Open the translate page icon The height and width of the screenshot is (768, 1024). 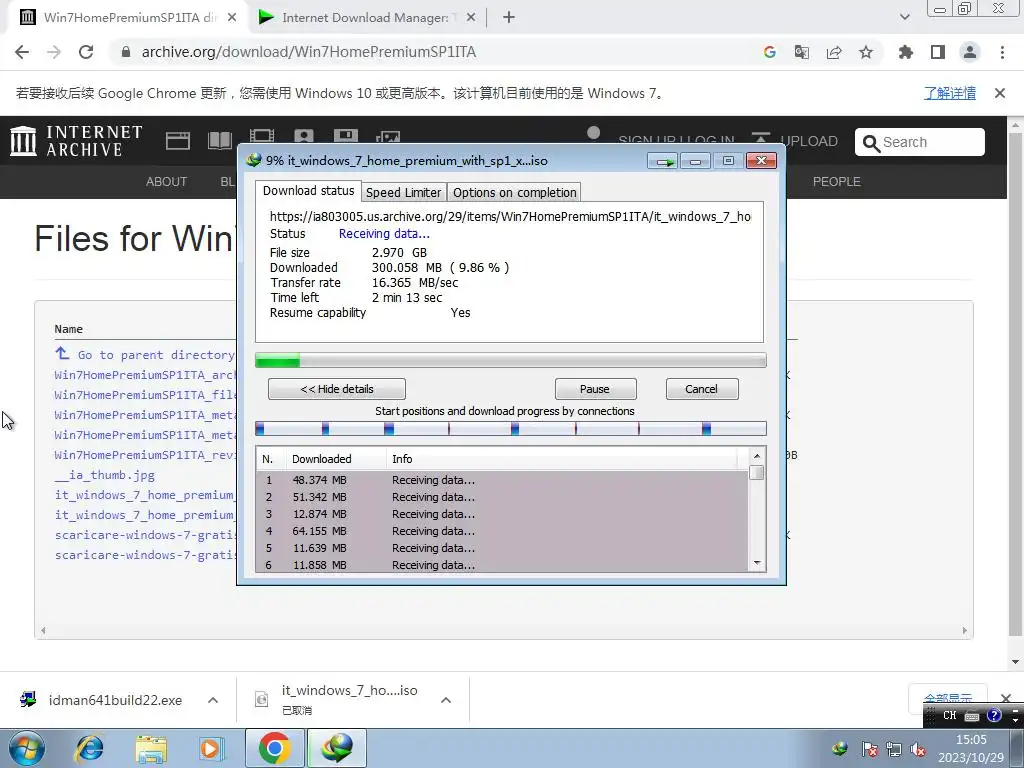coord(801,52)
